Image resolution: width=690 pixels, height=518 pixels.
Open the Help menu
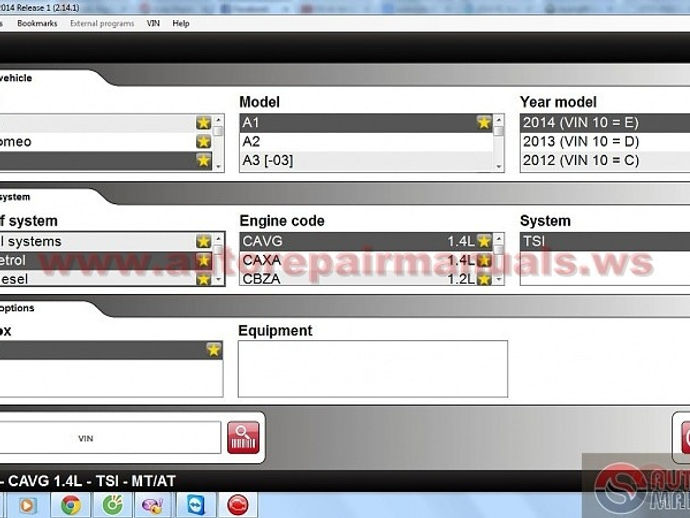(181, 23)
